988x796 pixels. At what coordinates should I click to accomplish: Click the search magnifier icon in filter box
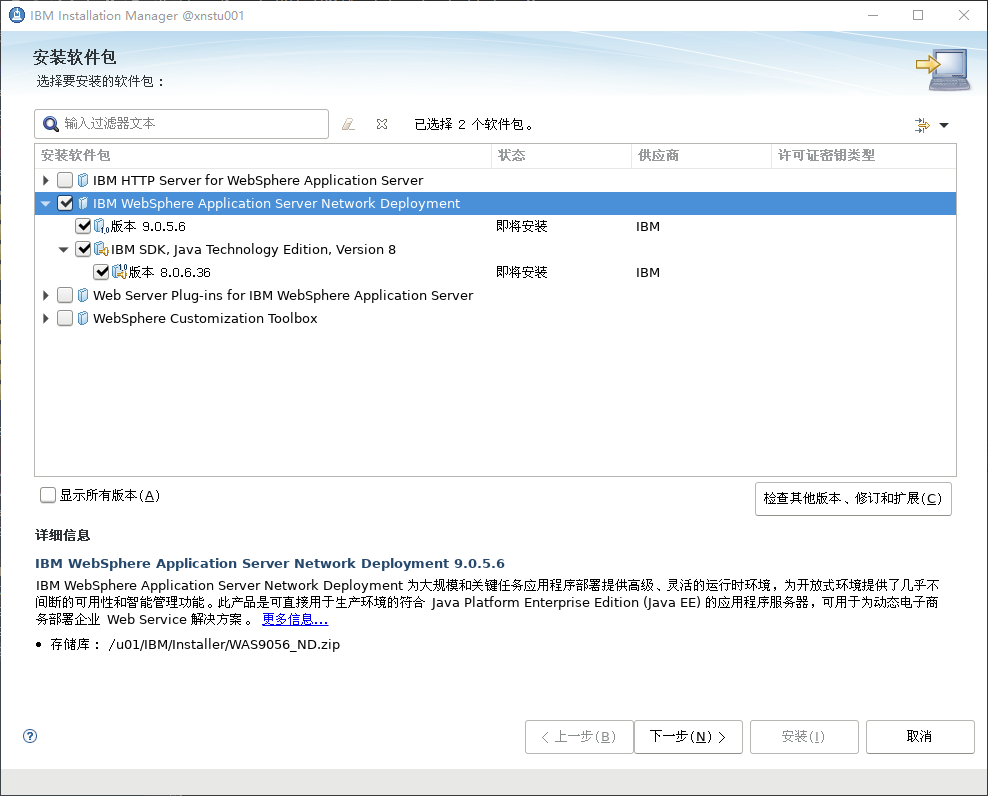point(50,124)
